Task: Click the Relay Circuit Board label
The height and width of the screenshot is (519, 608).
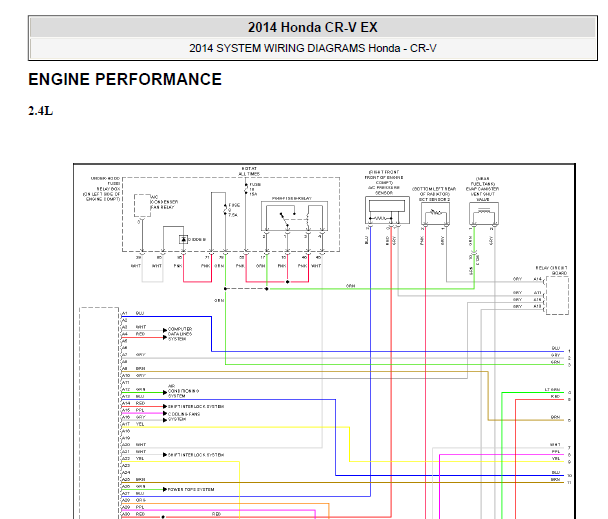Action: click(551, 270)
